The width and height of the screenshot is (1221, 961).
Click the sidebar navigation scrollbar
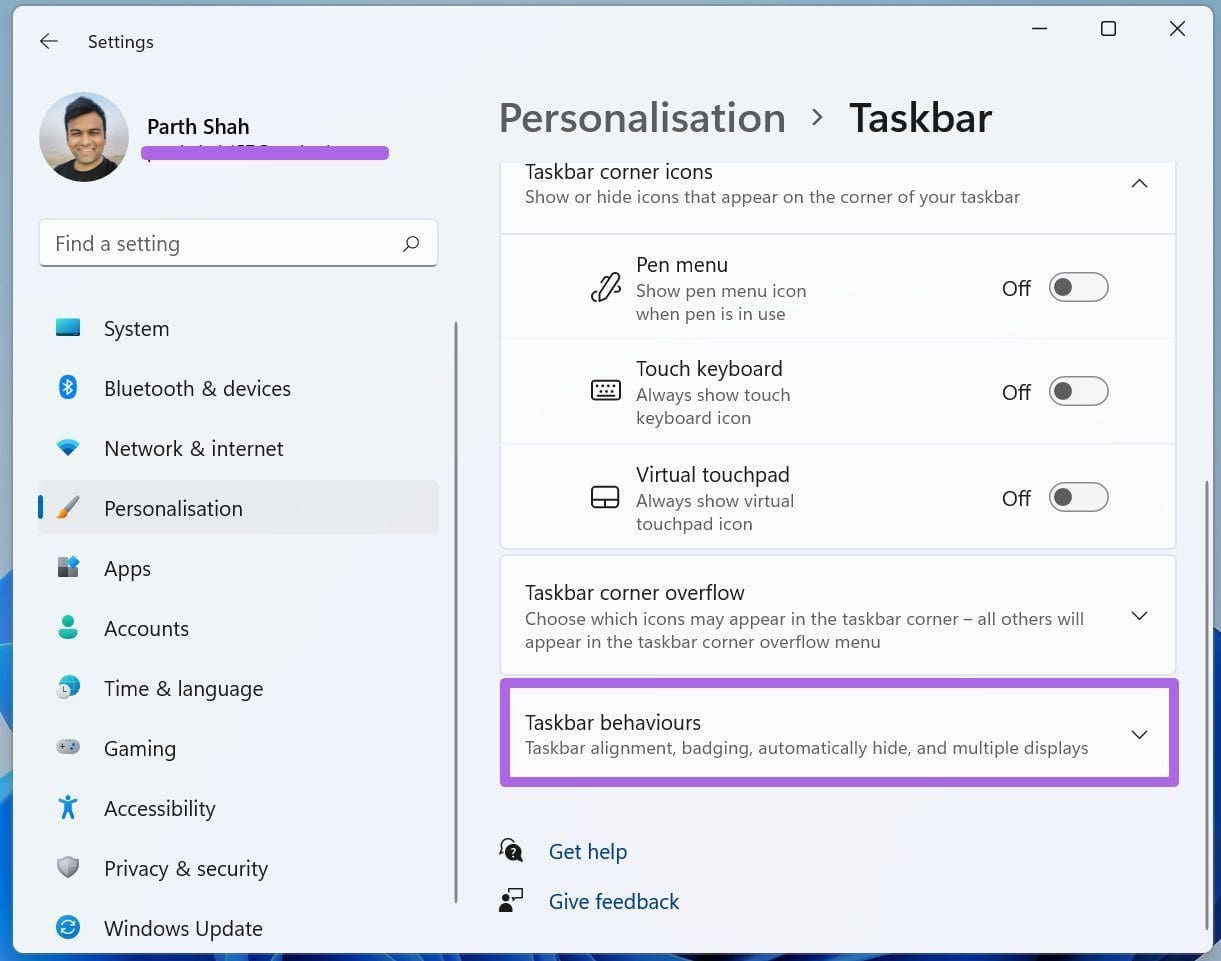[x=456, y=612]
